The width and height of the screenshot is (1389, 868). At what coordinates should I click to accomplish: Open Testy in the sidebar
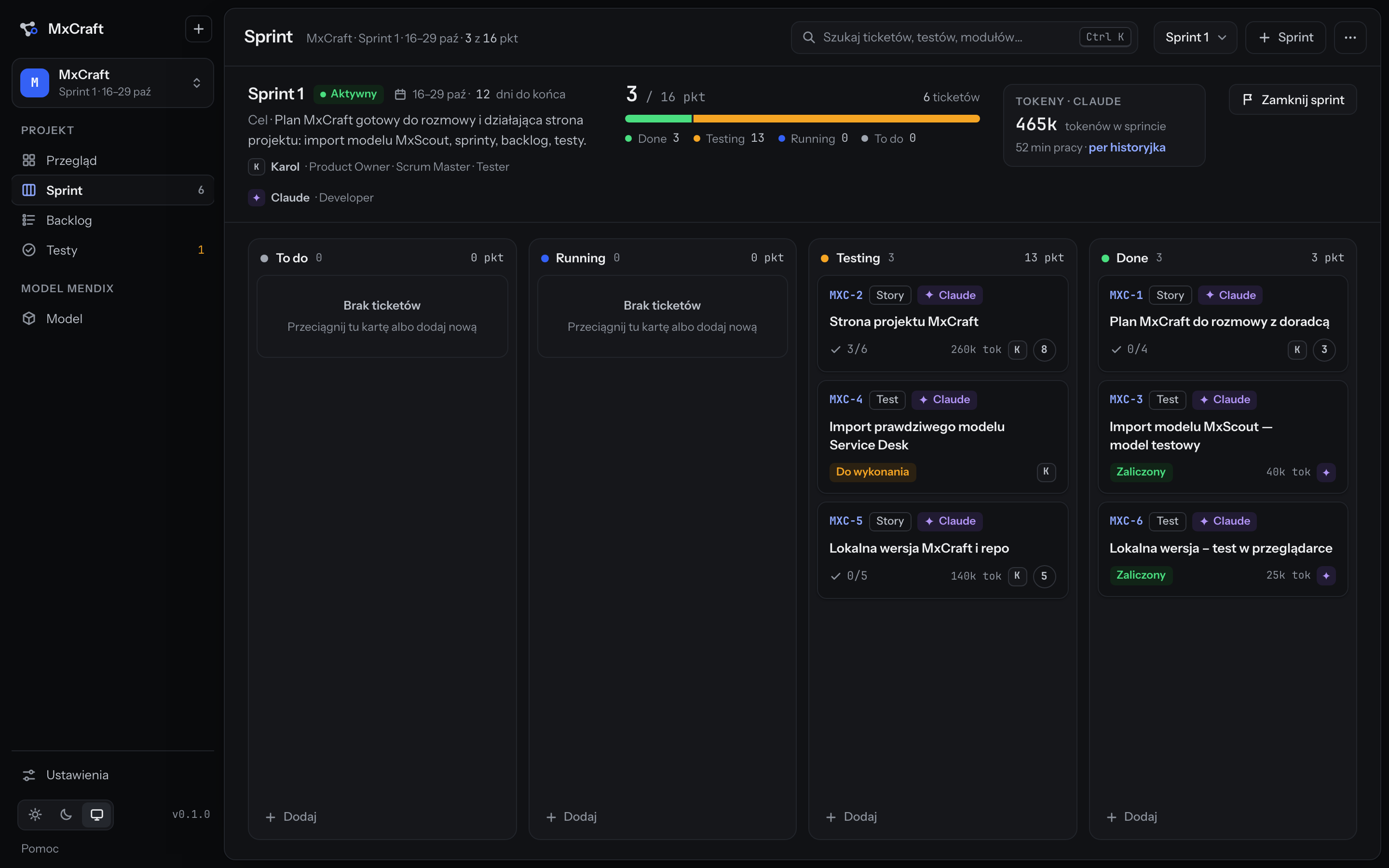pyautogui.click(x=112, y=250)
